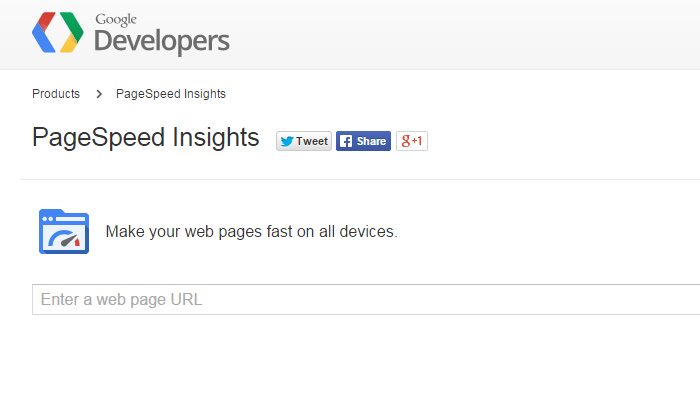This screenshot has width=700, height=400.
Task: Click the Twitter bird icon
Action: pyautogui.click(x=286, y=141)
